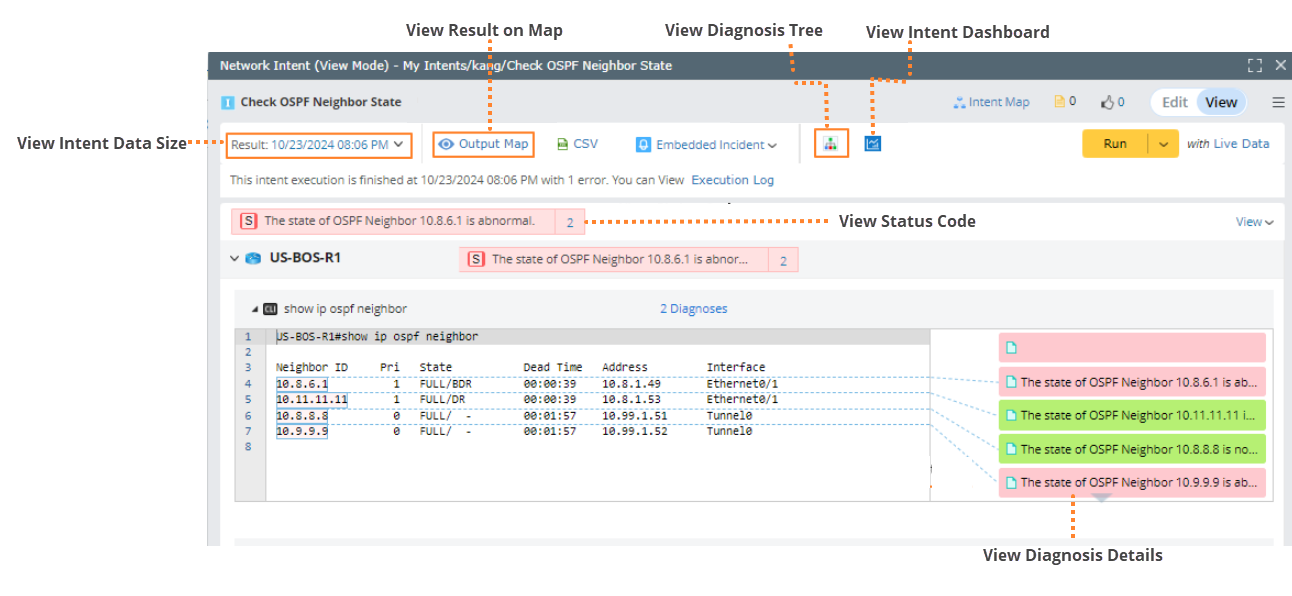The height and width of the screenshot is (596, 1292).
Task: Open the Execution Log link
Action: point(732,180)
